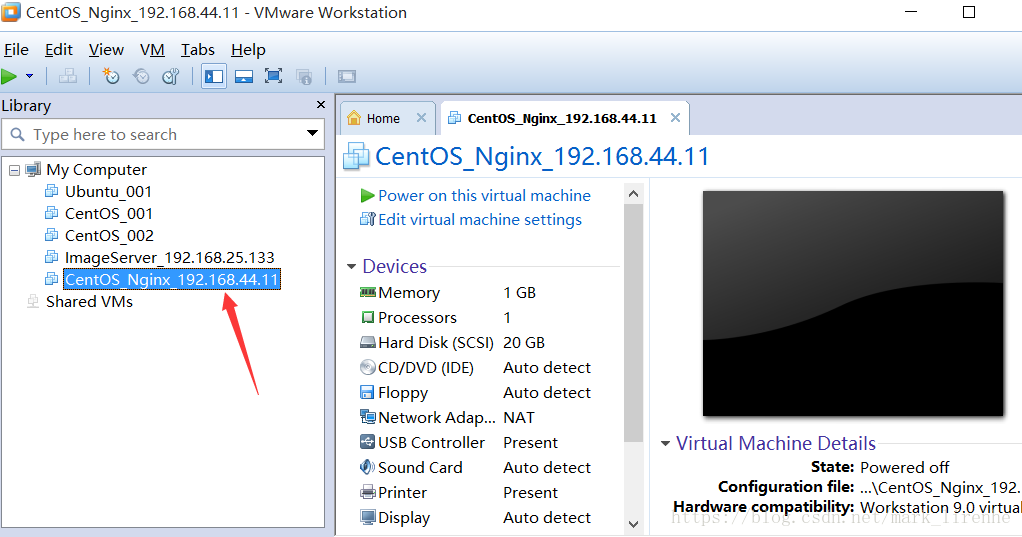1022x537 pixels.
Task: Open the Help menu
Action: 248,50
